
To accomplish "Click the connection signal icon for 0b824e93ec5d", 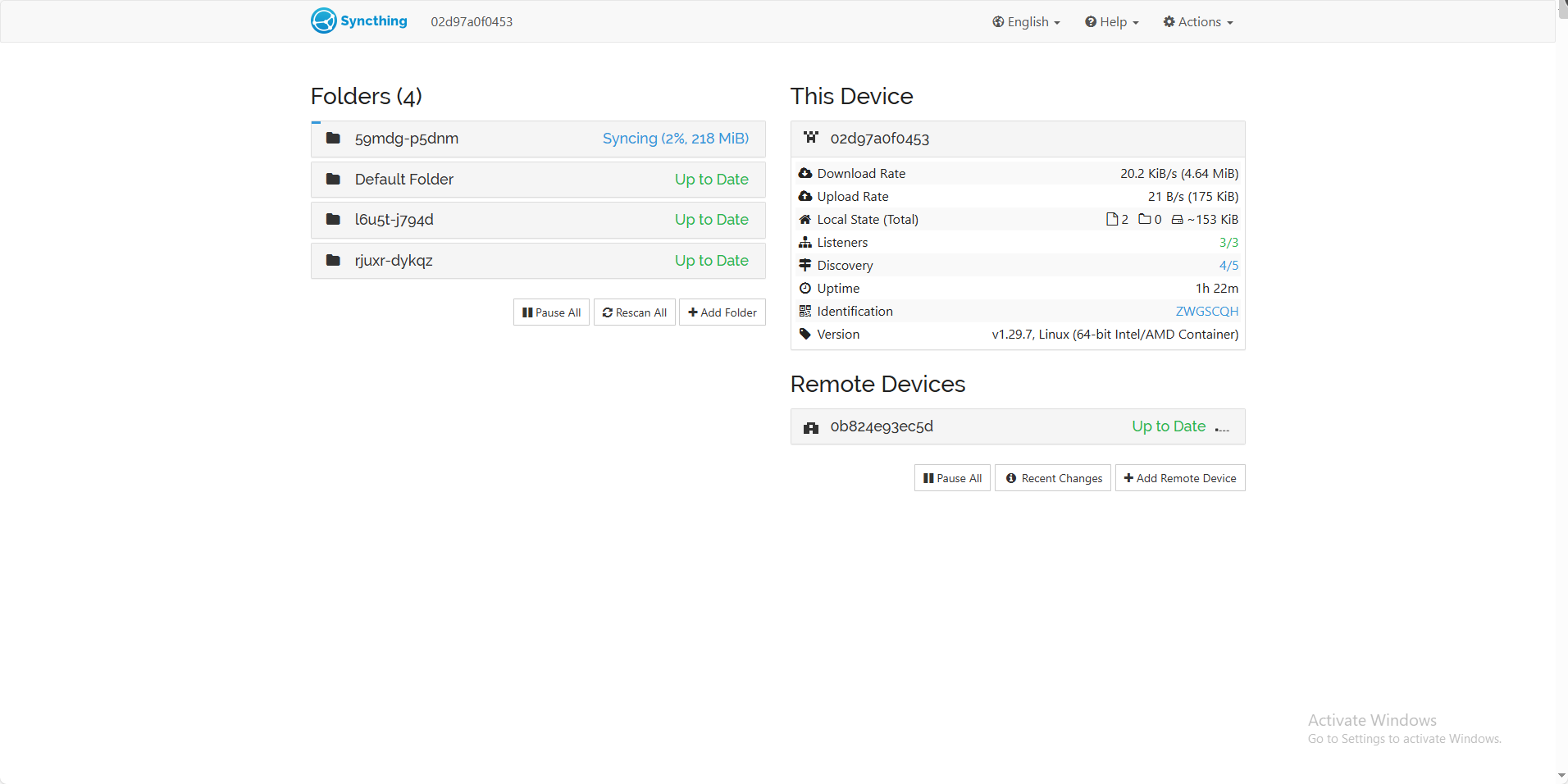I will point(1222,427).
